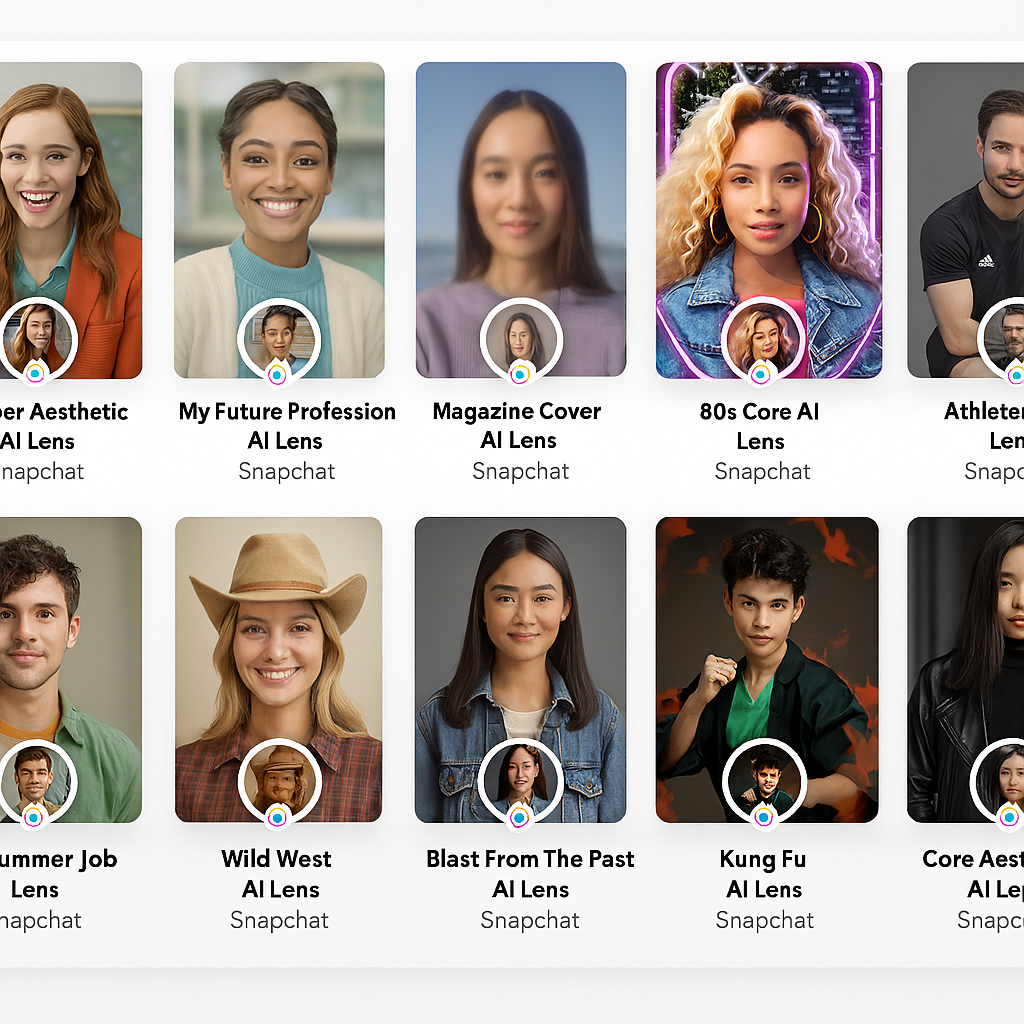Open the 80s Core AI Lens title
Image resolution: width=1024 pixels, height=1024 pixels.
tap(760, 426)
